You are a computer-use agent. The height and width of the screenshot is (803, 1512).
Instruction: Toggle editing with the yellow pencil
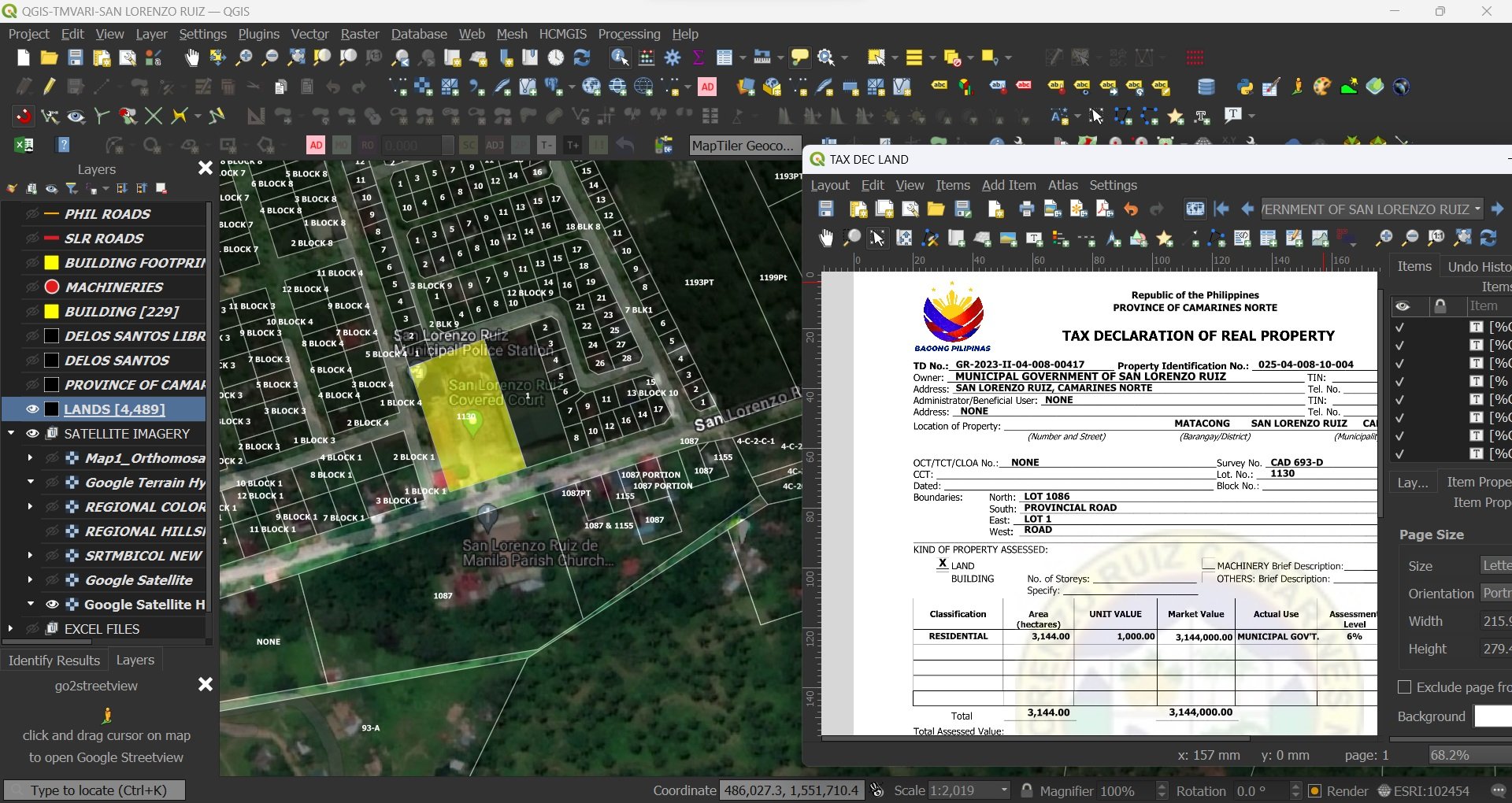click(x=50, y=87)
